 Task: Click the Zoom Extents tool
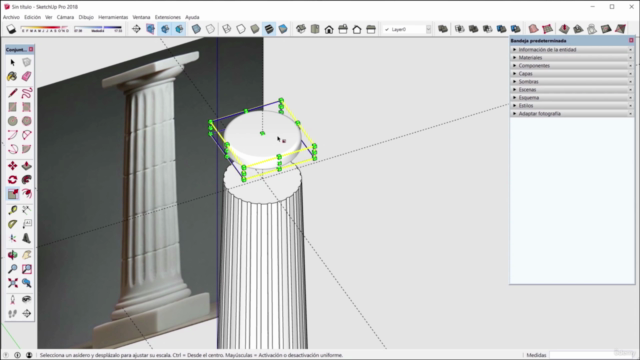[x=13, y=283]
